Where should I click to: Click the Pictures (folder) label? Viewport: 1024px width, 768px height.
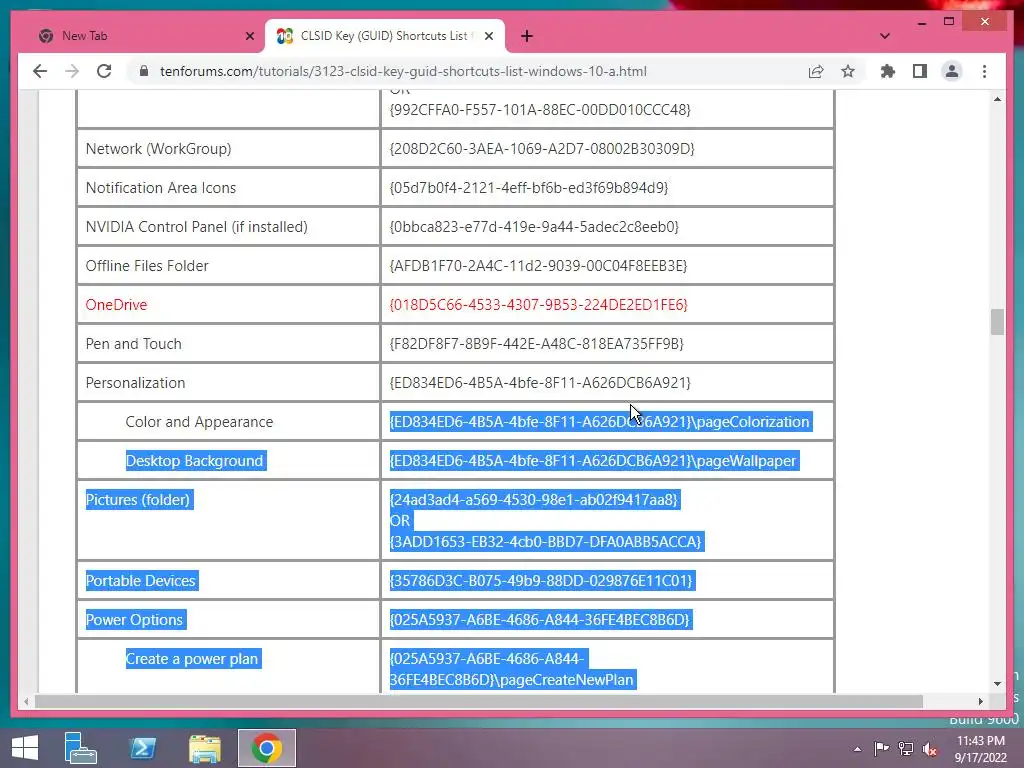point(138,500)
